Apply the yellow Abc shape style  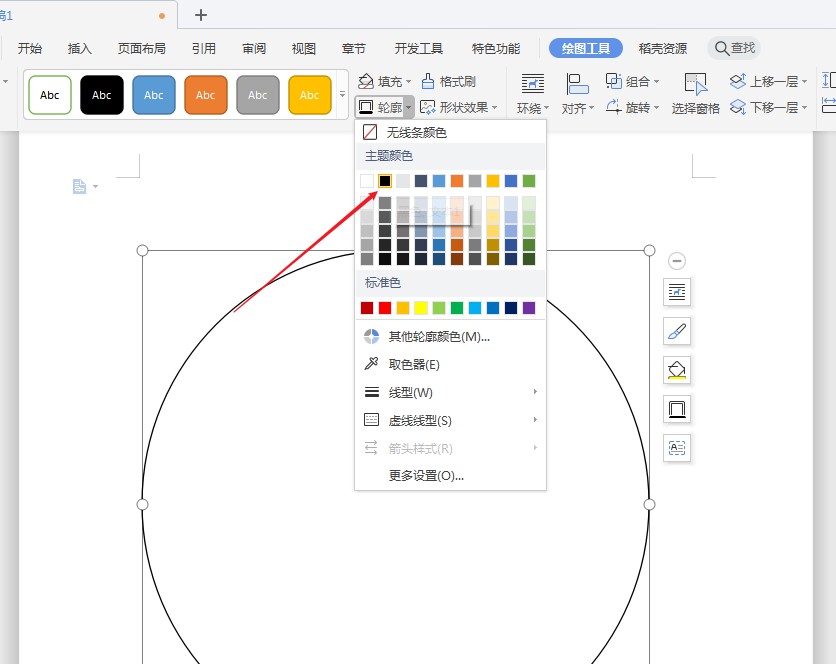click(x=310, y=95)
